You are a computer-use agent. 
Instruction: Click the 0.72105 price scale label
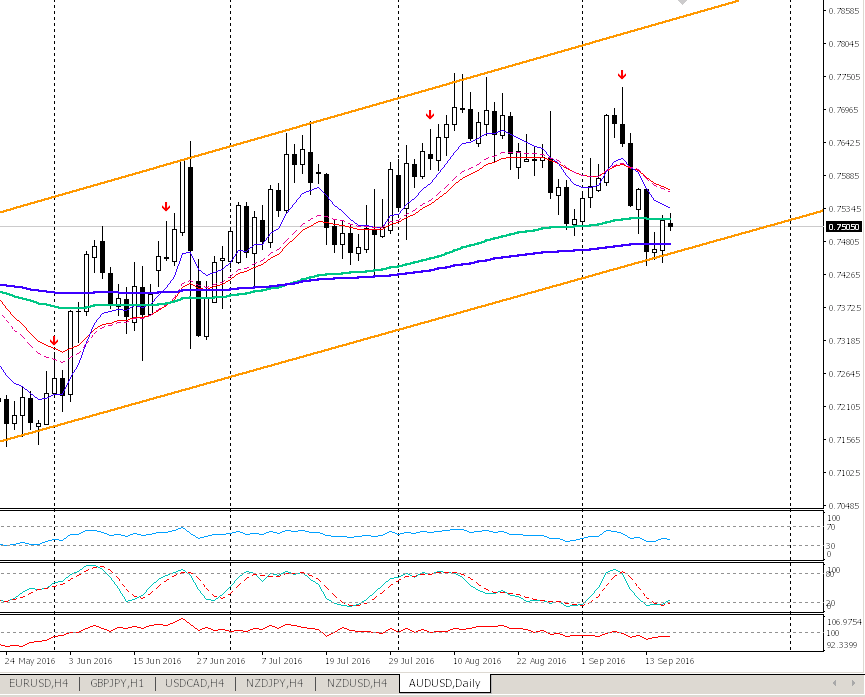coord(844,407)
